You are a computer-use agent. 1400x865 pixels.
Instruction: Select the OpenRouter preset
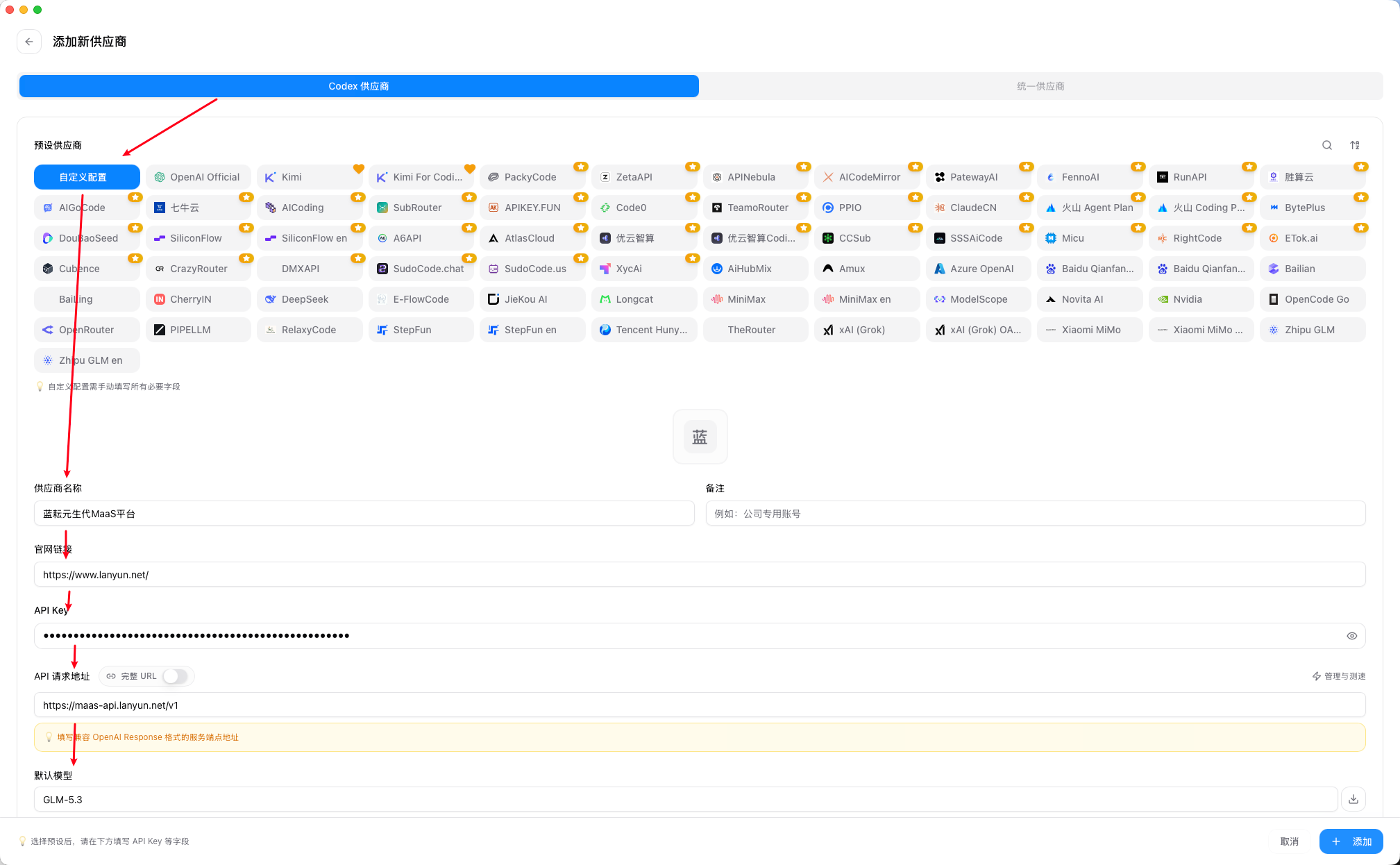[x=87, y=330]
